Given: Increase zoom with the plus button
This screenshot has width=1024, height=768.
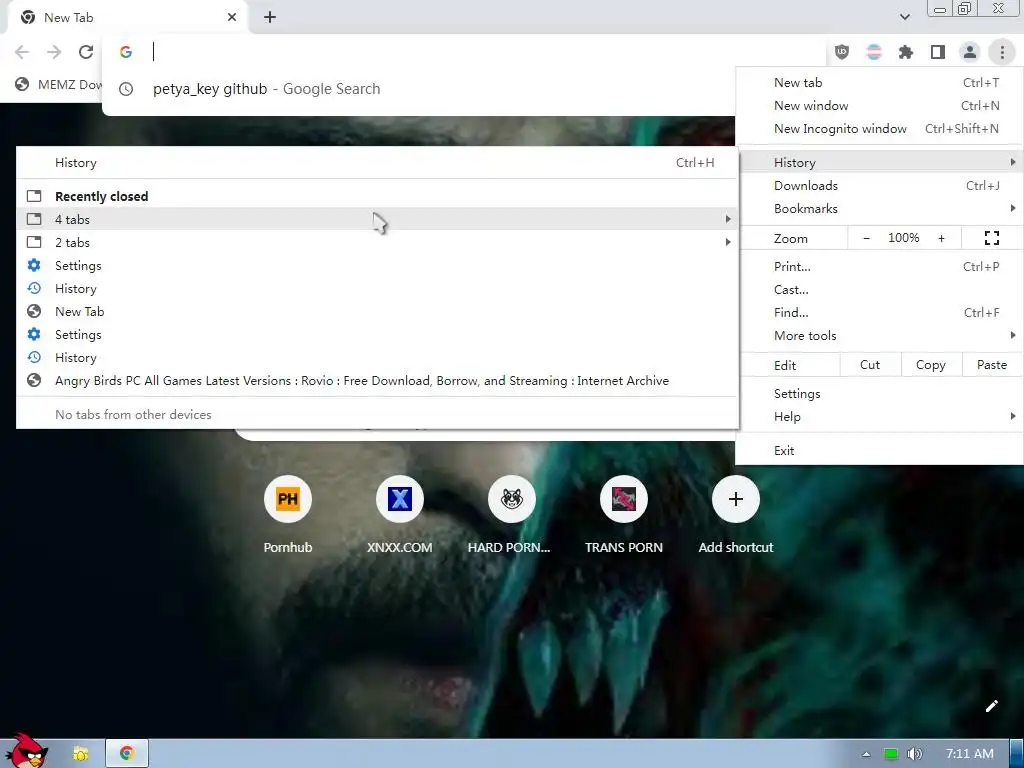Looking at the screenshot, I should [942, 238].
